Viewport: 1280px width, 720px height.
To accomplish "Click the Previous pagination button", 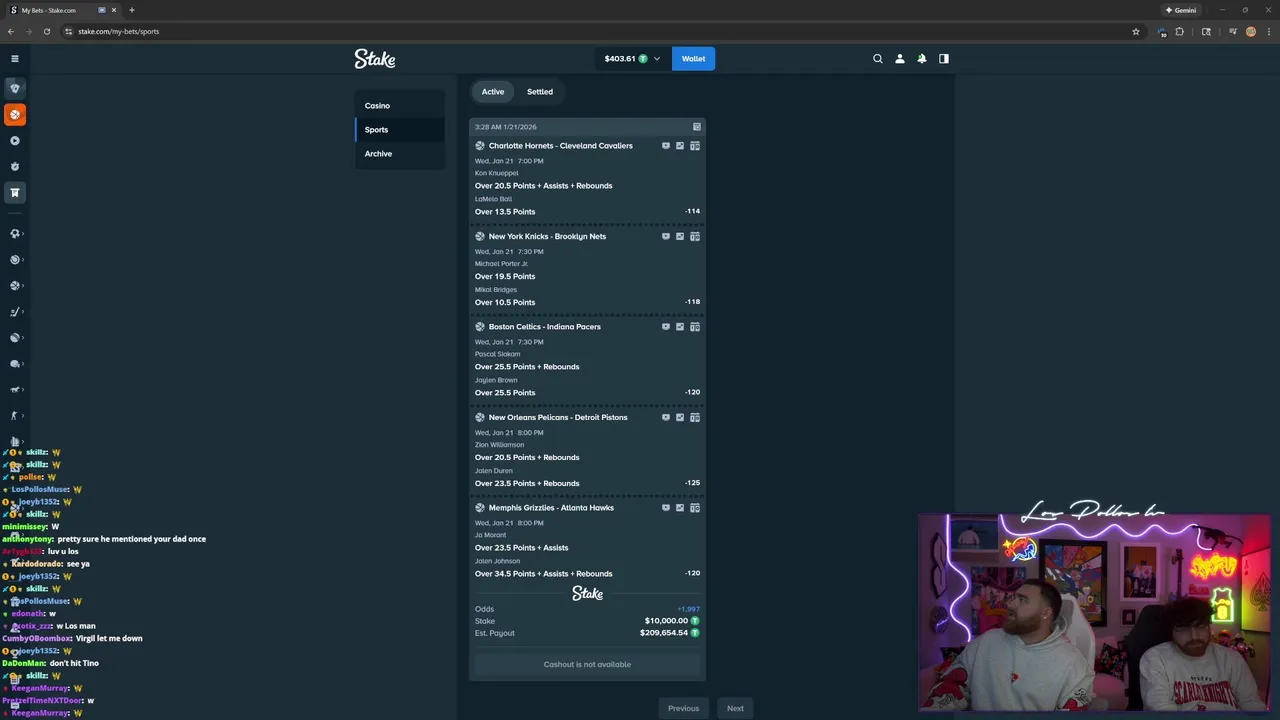I will point(684,708).
